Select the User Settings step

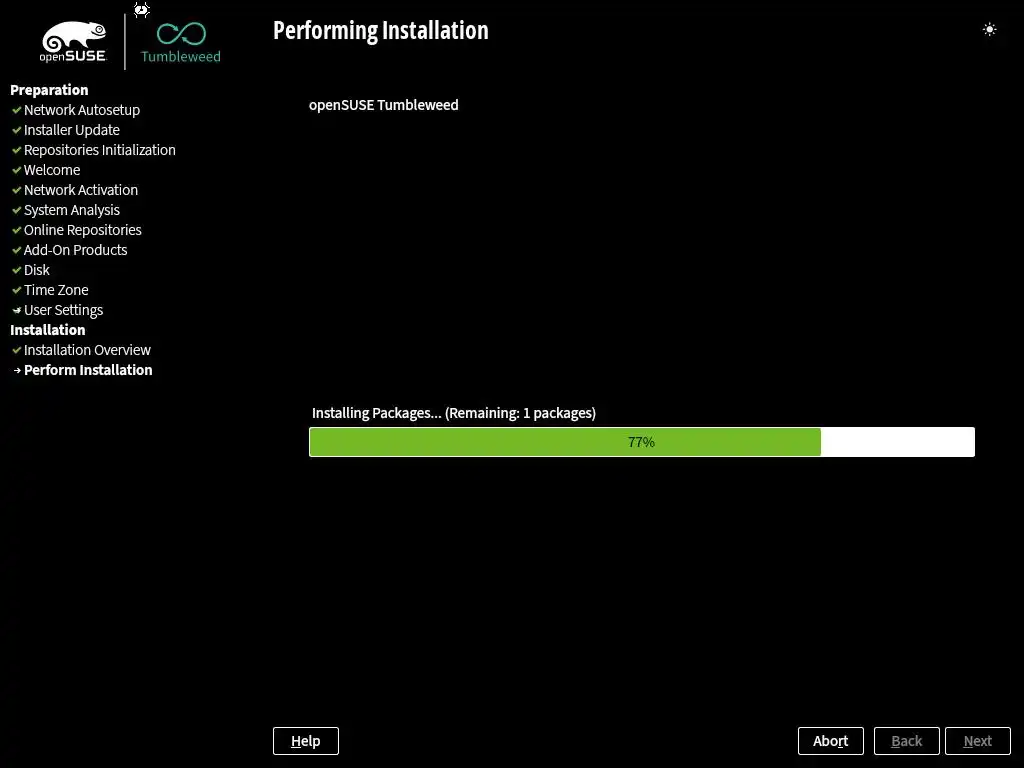63,310
